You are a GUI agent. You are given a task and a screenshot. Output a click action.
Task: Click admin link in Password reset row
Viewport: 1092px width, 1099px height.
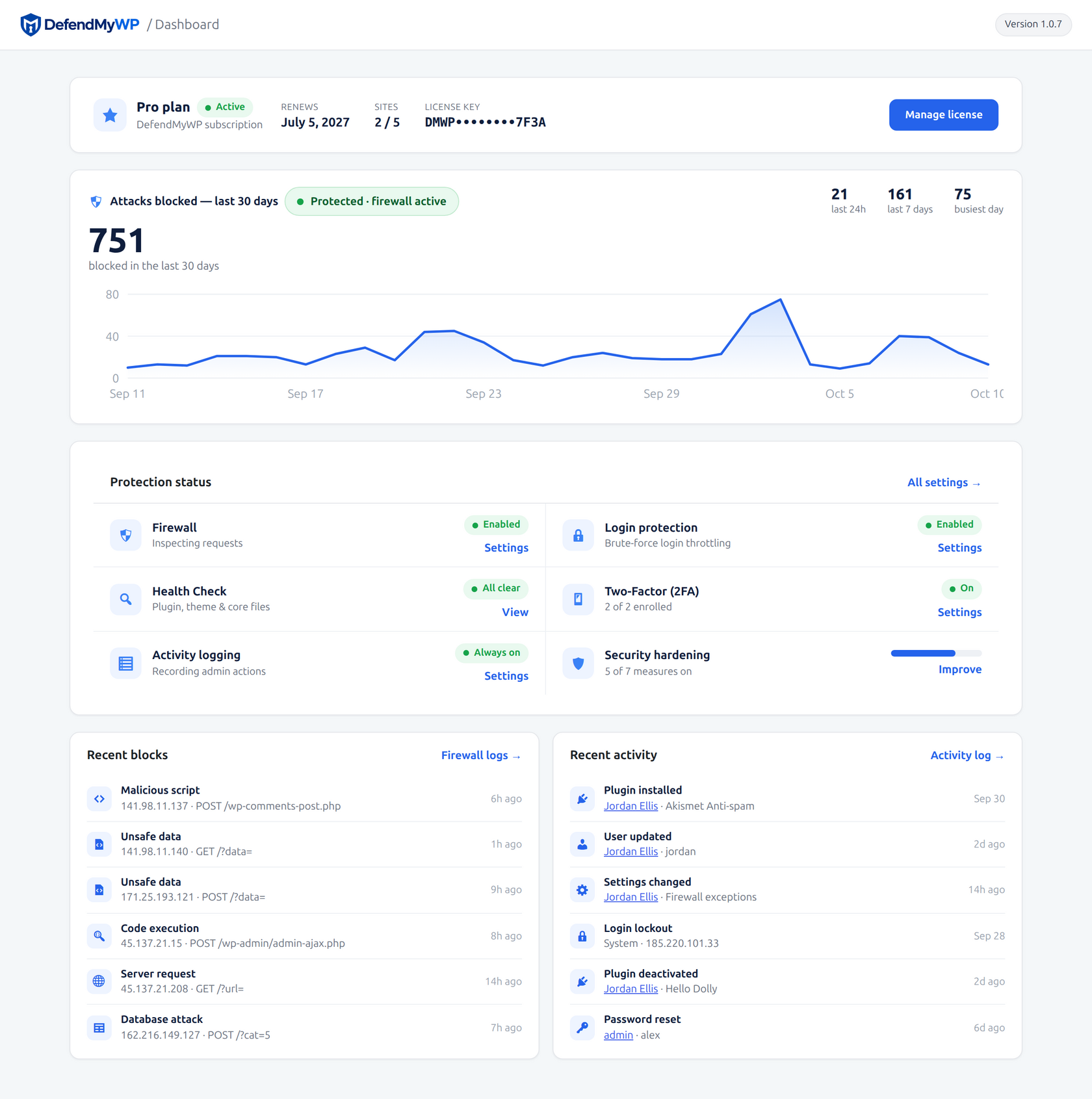pyautogui.click(x=618, y=1035)
